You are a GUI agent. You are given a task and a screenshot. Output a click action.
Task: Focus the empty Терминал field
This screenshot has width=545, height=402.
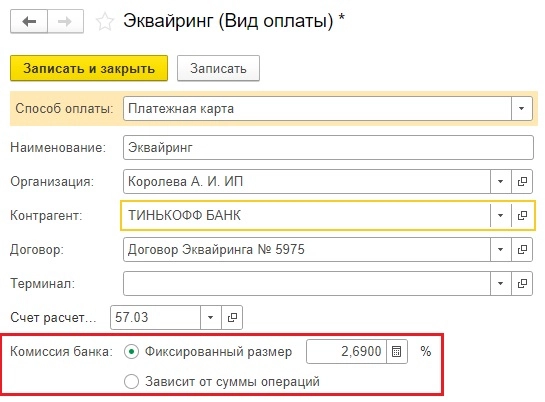tap(307, 284)
